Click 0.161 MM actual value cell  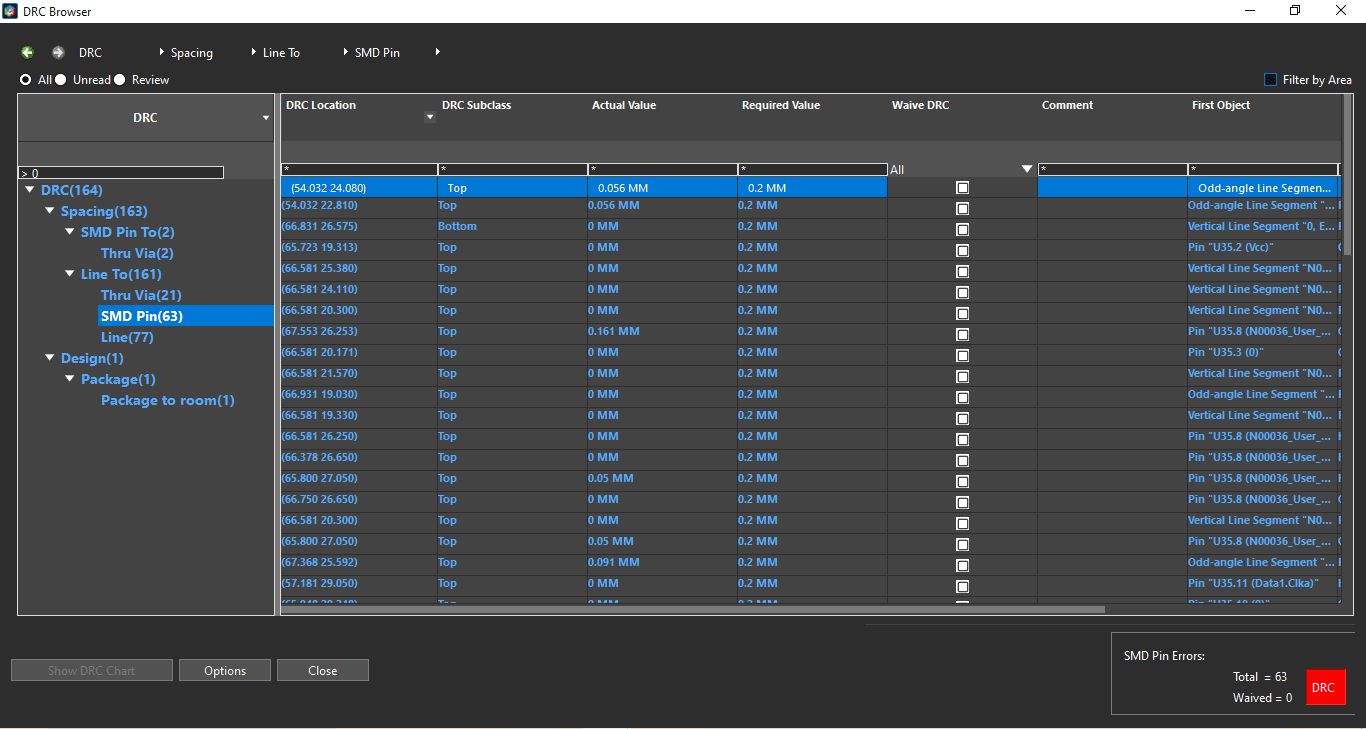click(613, 331)
